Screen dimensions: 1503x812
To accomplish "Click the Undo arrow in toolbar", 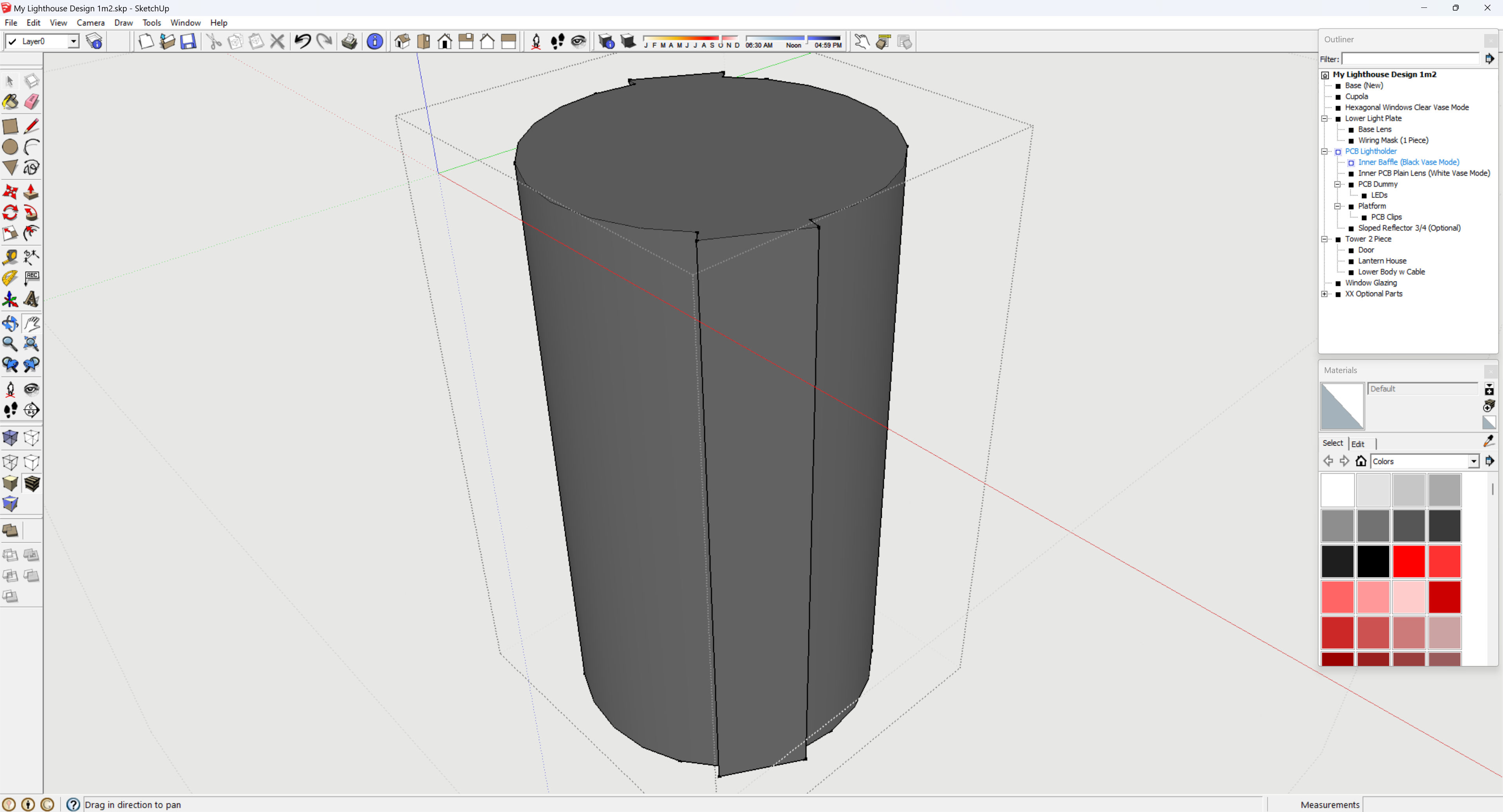I will click(x=303, y=42).
